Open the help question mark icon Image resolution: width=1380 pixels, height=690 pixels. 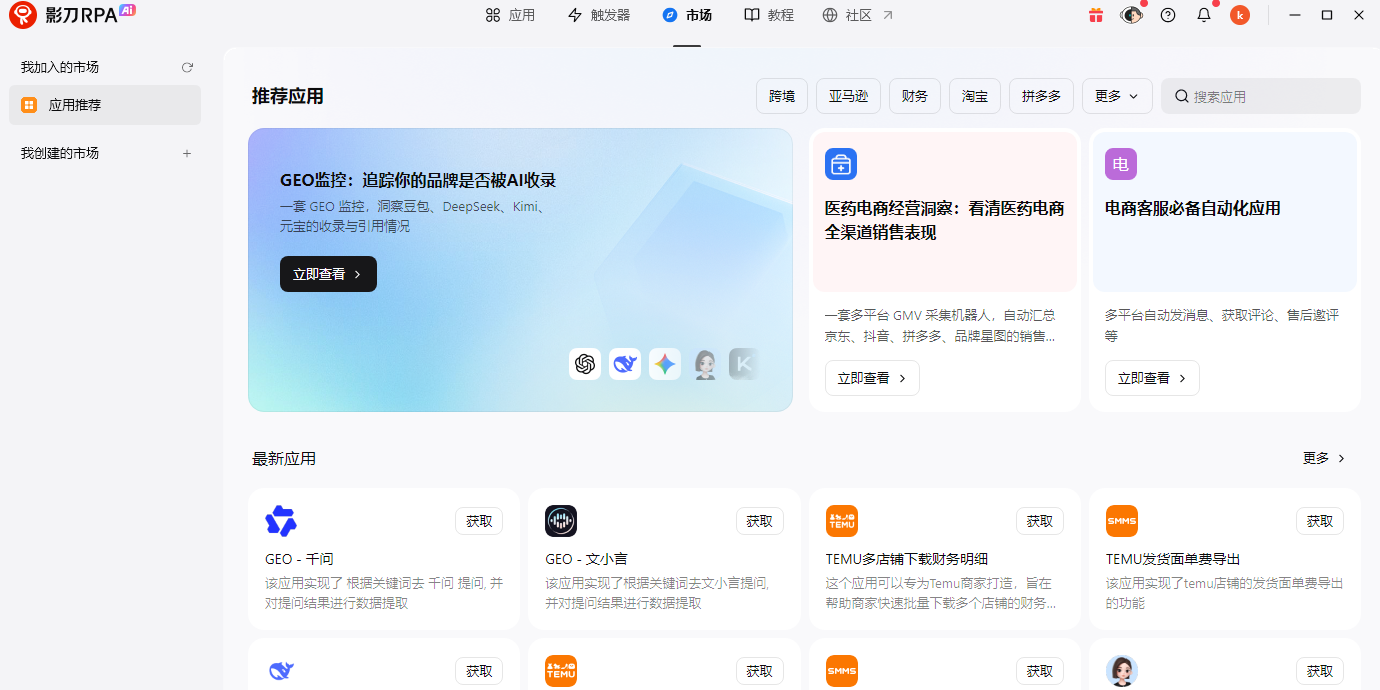pyautogui.click(x=1168, y=15)
